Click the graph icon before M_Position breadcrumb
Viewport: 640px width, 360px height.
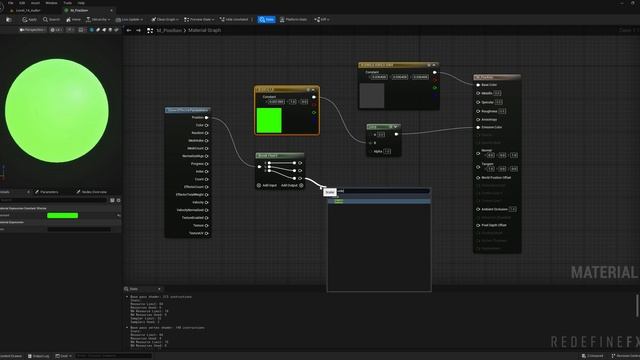[150, 31]
